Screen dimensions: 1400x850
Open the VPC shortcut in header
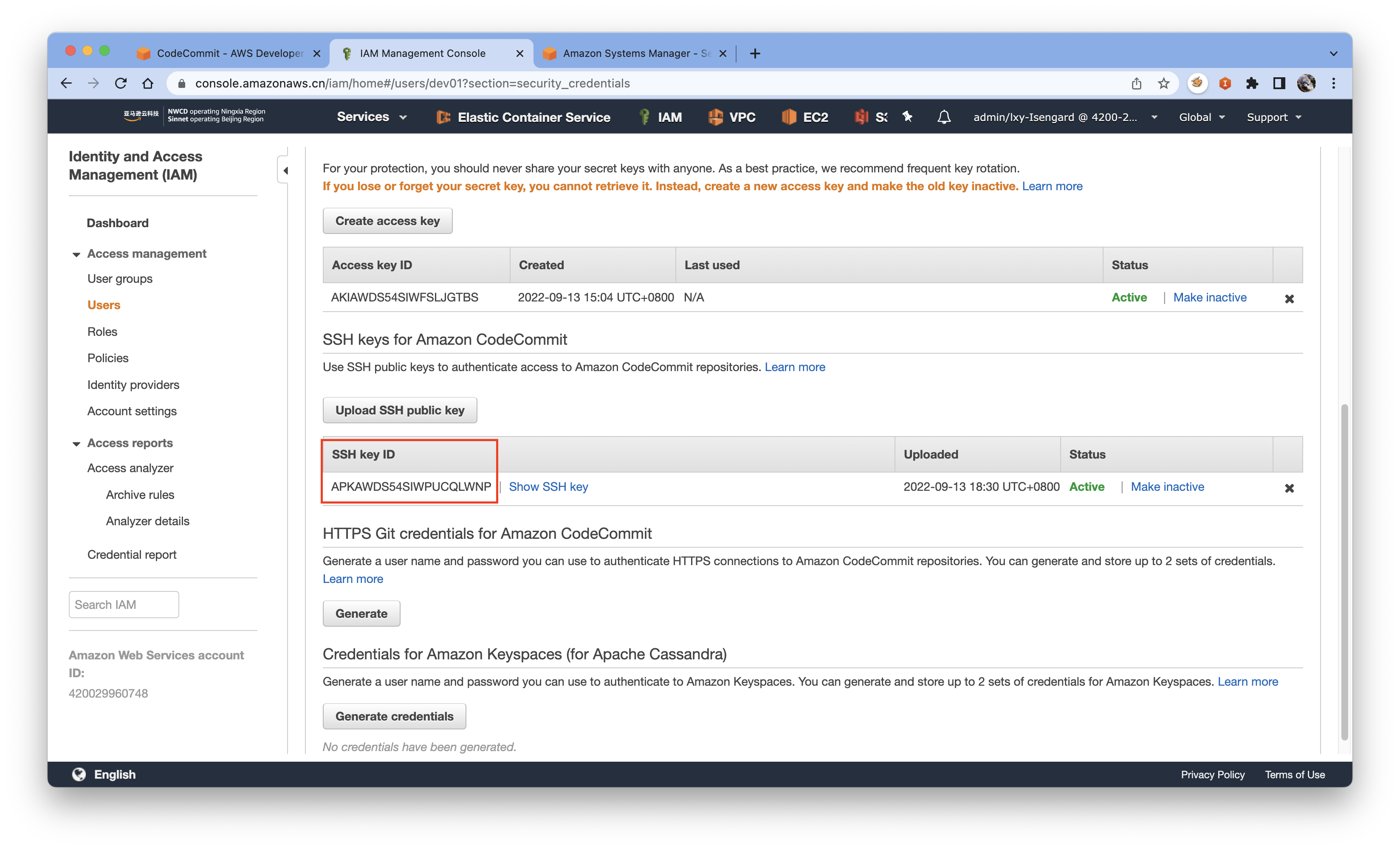[x=731, y=117]
